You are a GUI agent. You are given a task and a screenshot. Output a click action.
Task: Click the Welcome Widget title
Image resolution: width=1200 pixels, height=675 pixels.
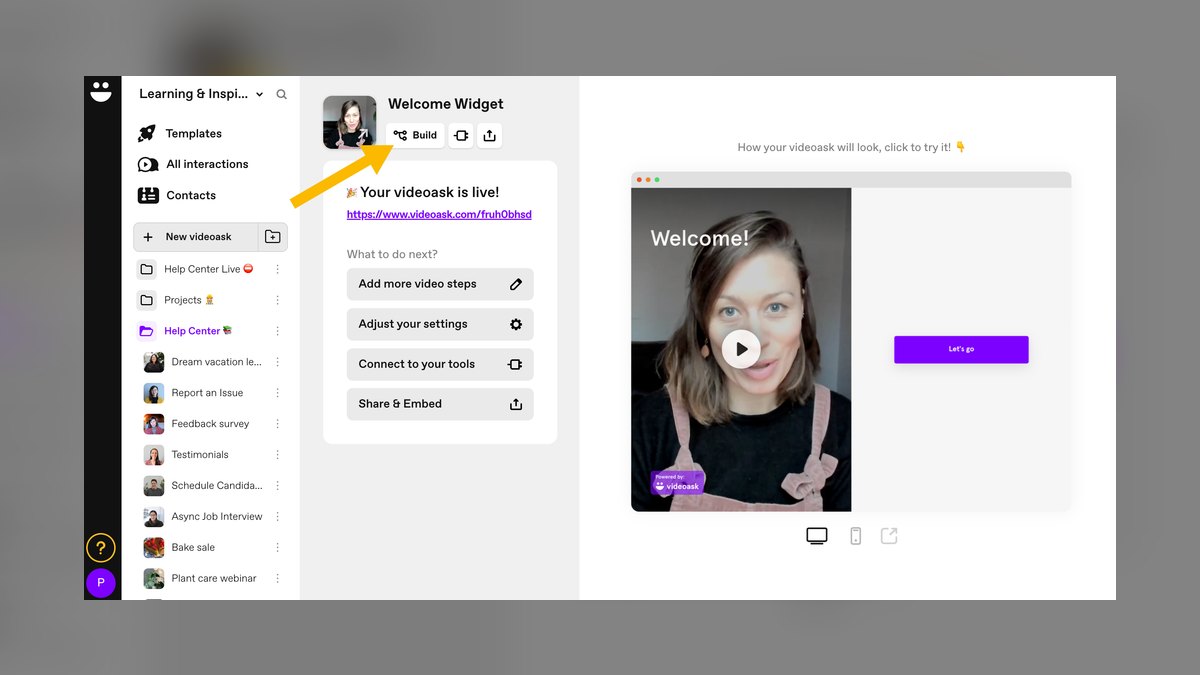[446, 104]
